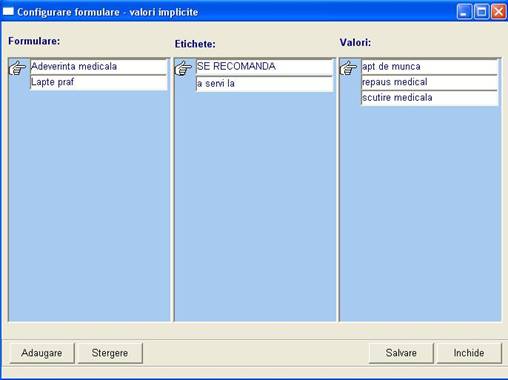
Task: Select the 'a servi la' label entry
Action: pyautogui.click(x=264, y=84)
